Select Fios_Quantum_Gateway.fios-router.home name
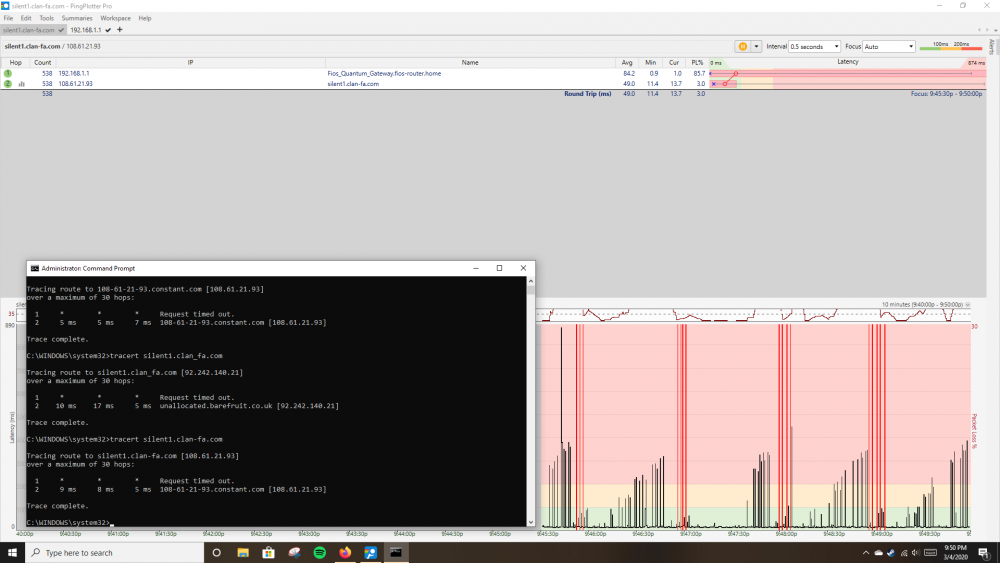The image size is (1000, 563). [x=384, y=73]
